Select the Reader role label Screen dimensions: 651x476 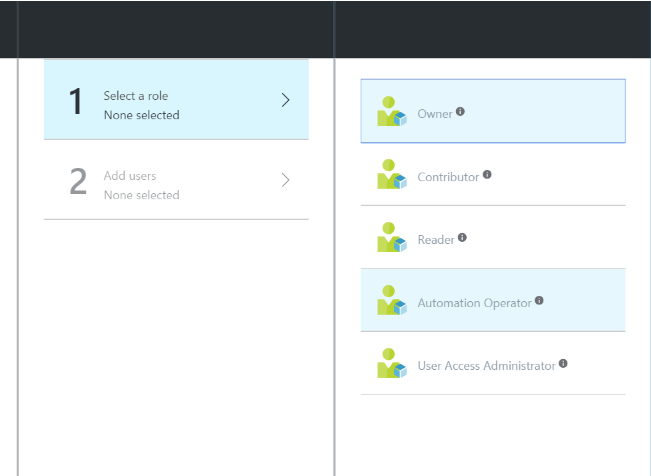[436, 240]
